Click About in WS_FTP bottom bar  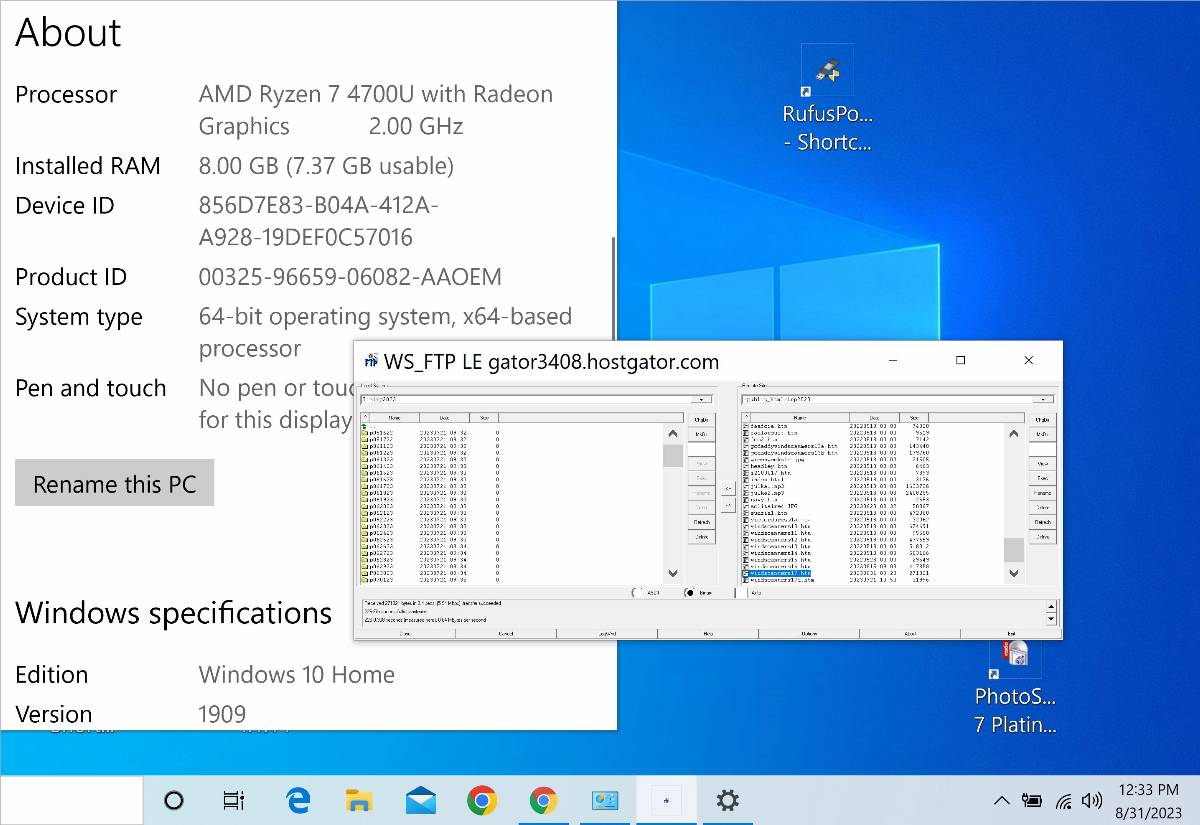click(x=910, y=634)
